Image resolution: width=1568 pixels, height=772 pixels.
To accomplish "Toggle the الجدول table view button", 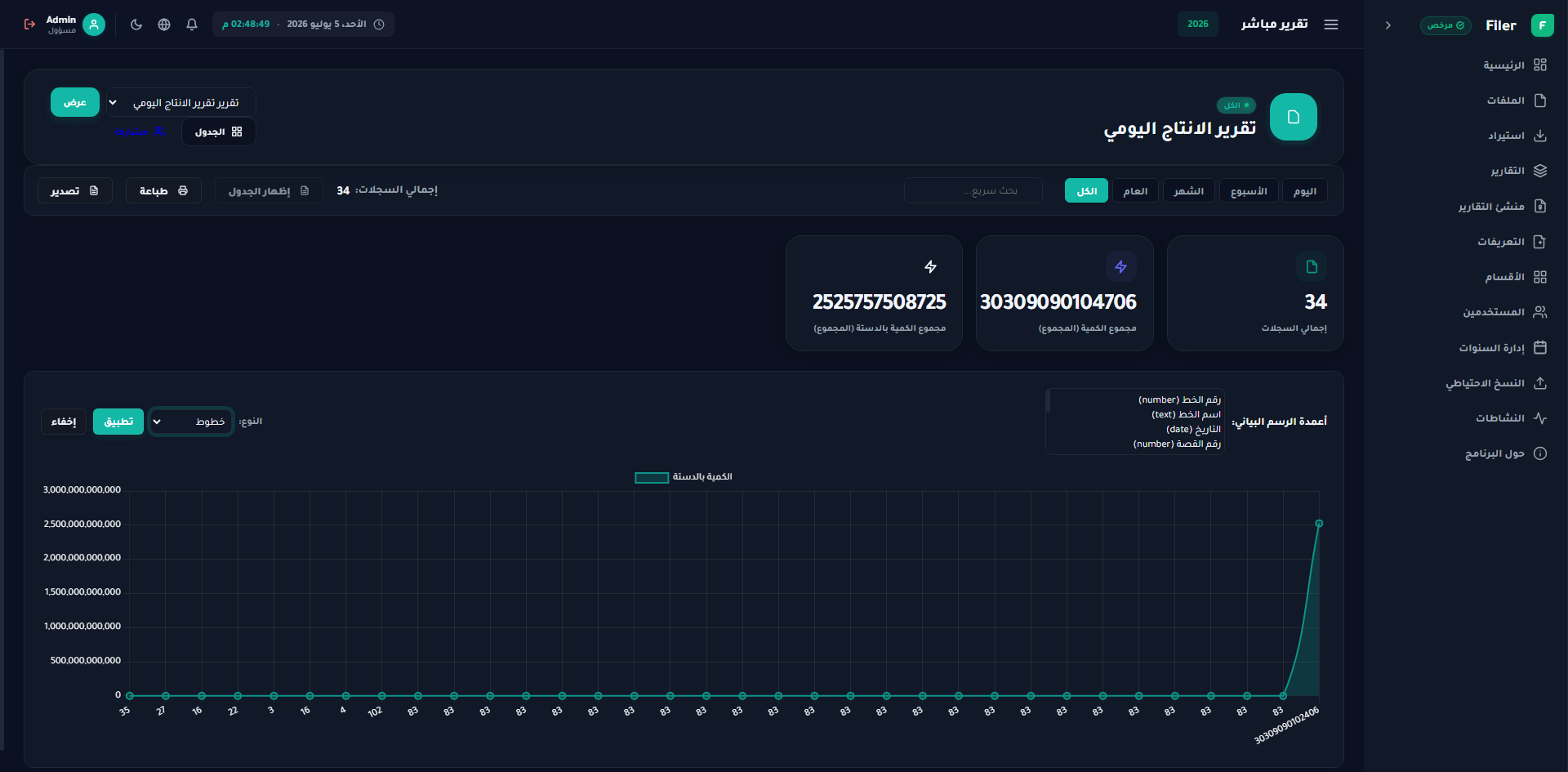I will coord(218,132).
